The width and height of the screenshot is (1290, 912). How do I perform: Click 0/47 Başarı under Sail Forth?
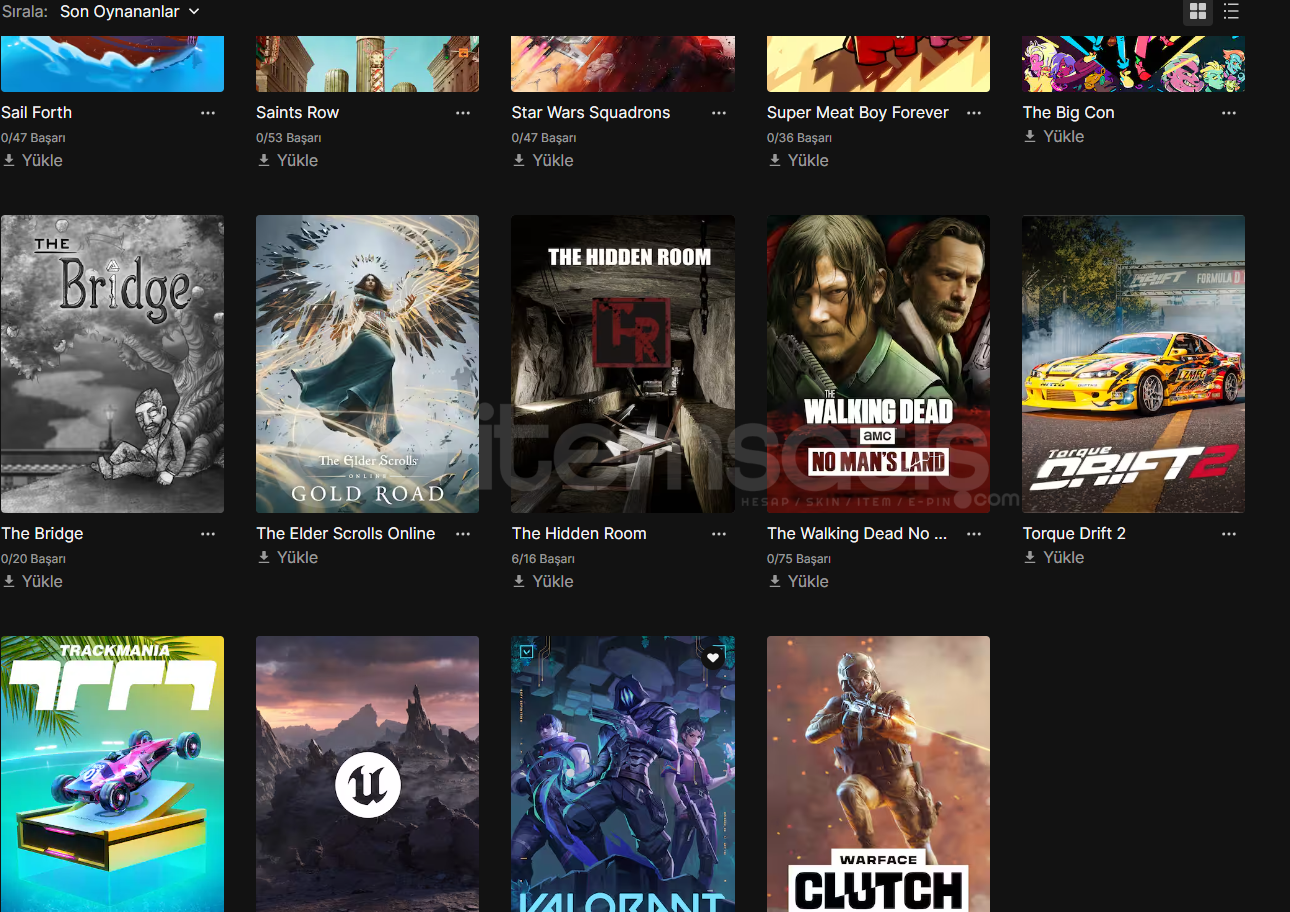tap(33, 138)
